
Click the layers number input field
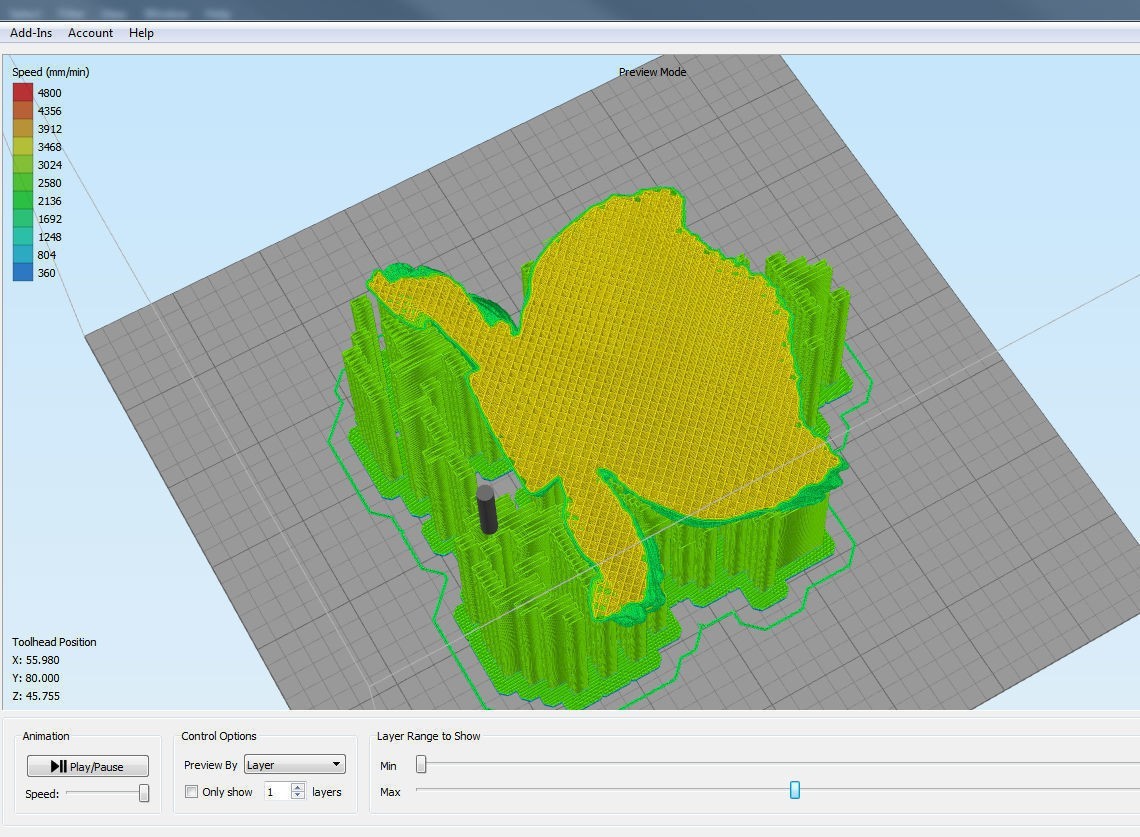coord(276,792)
